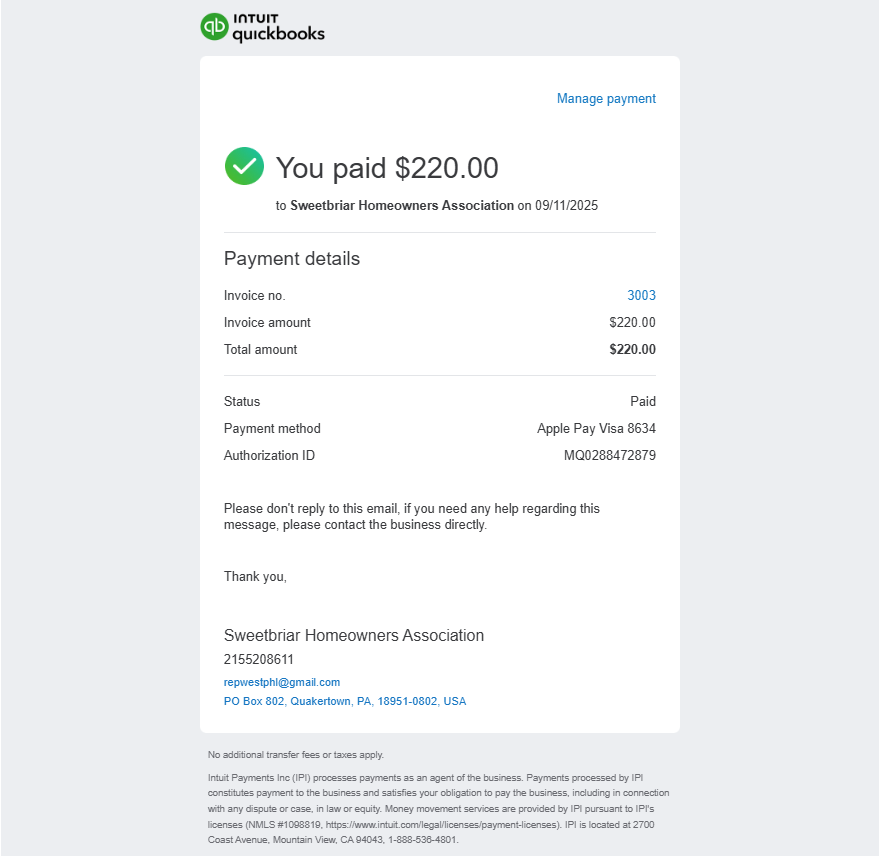Open invoice number 3003 link
This screenshot has height=856, width=880.
[641, 295]
